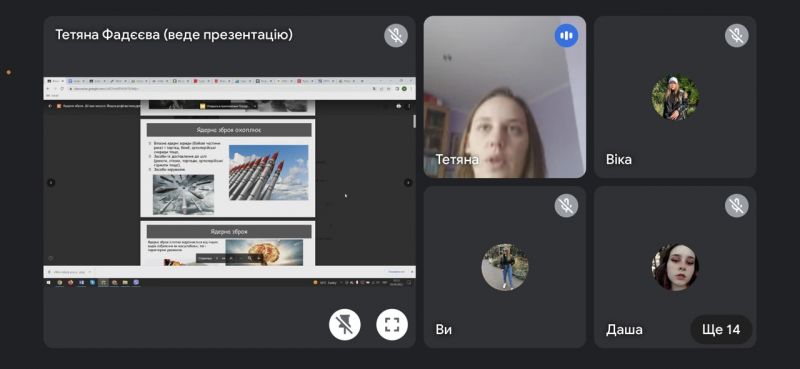Click the 'Ядерна зброя охоплює' slide heading
This screenshot has width=800, height=369.
pyautogui.click(x=229, y=130)
